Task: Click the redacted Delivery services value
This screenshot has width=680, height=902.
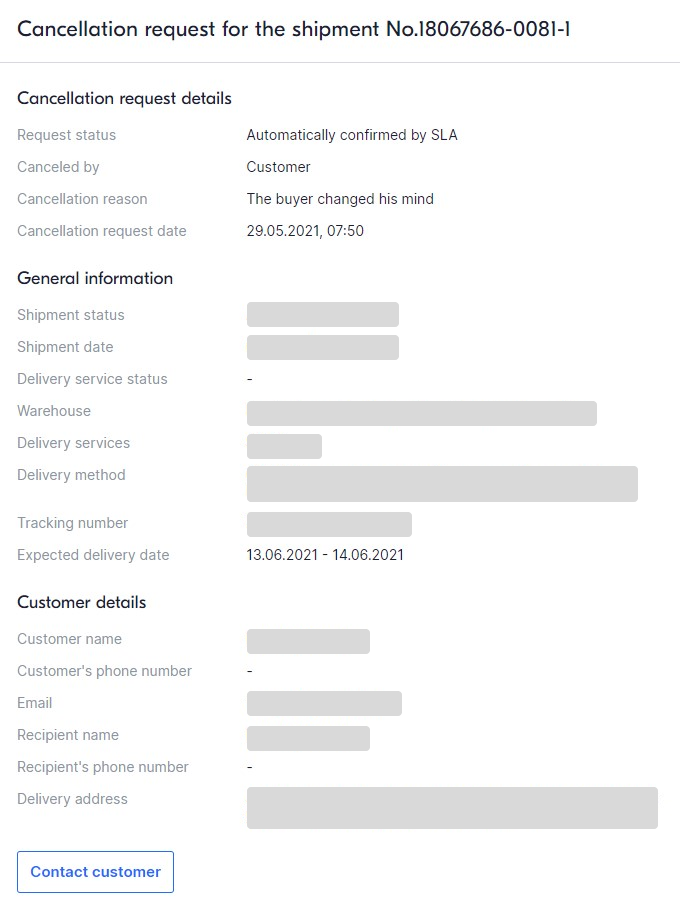Action: point(284,446)
